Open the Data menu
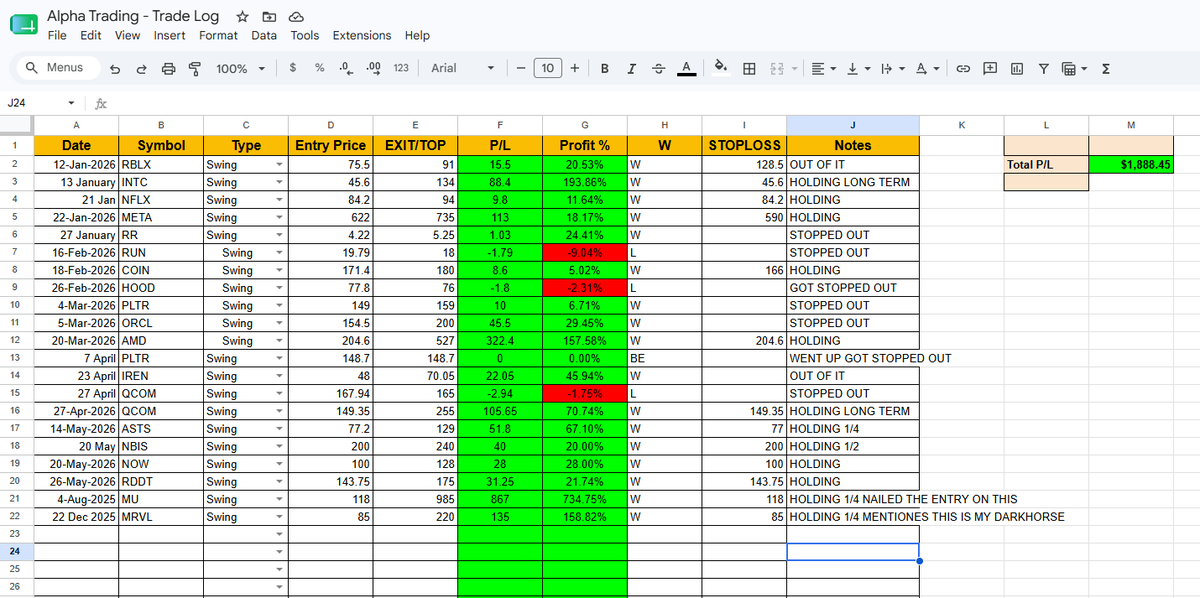This screenshot has width=1200, height=598. click(x=264, y=35)
